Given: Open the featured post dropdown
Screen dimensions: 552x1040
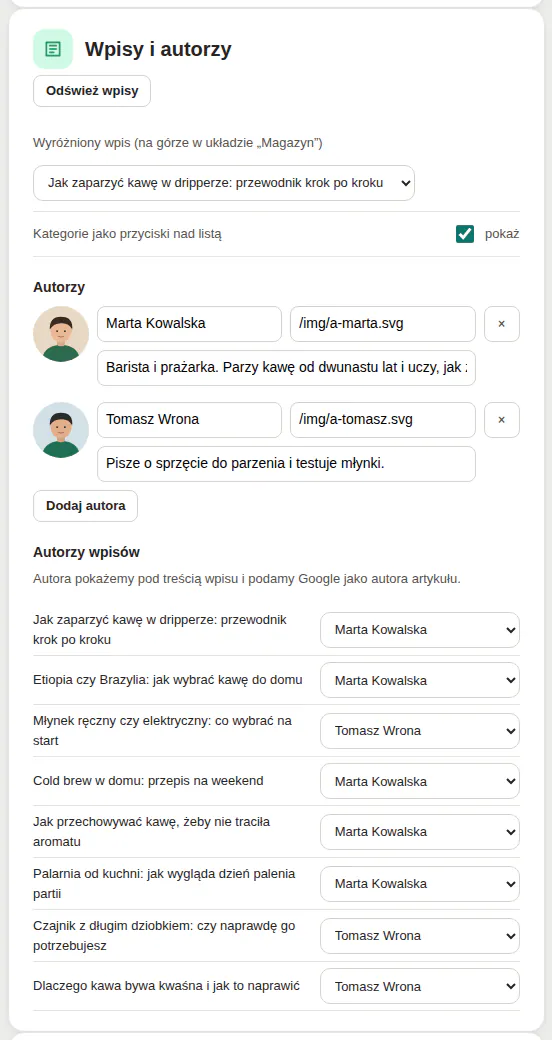Looking at the screenshot, I should click(x=224, y=183).
